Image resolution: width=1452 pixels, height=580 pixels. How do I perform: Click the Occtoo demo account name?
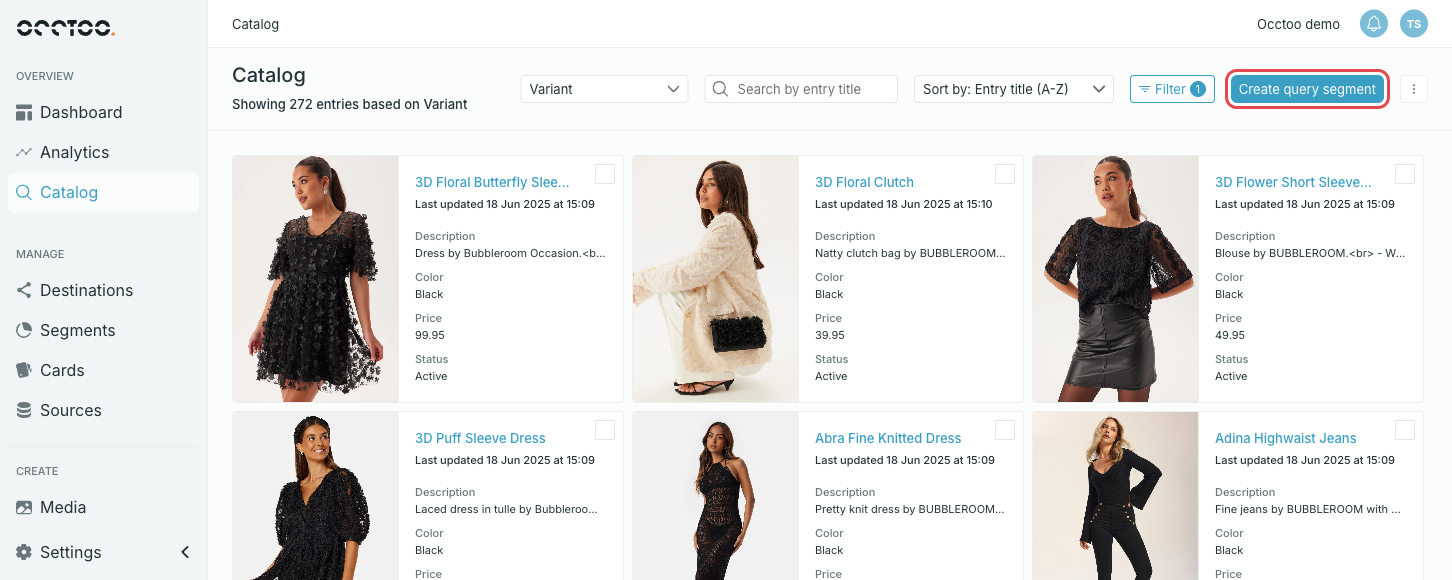tap(1298, 24)
